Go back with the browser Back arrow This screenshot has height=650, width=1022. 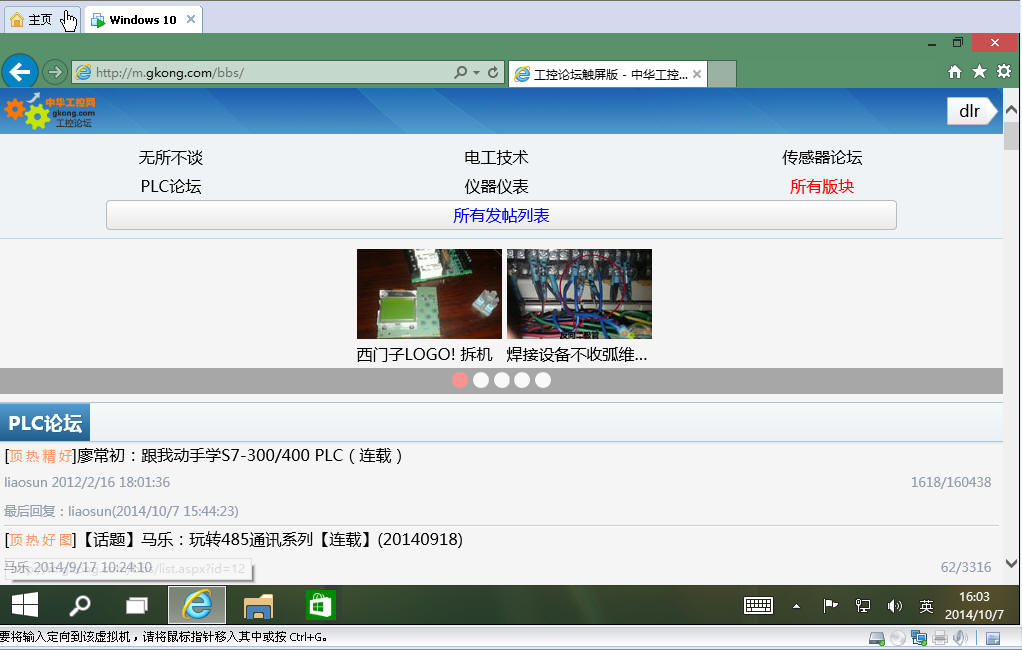(20, 71)
